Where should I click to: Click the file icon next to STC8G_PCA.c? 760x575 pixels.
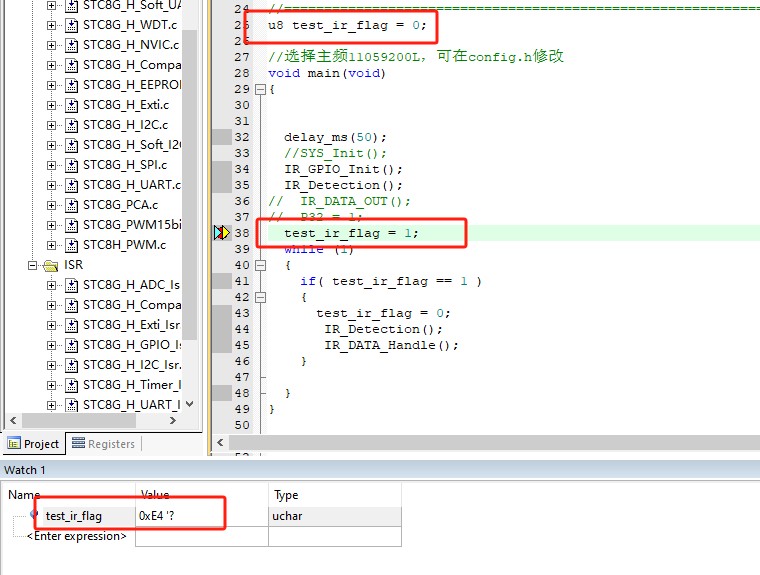coord(71,205)
